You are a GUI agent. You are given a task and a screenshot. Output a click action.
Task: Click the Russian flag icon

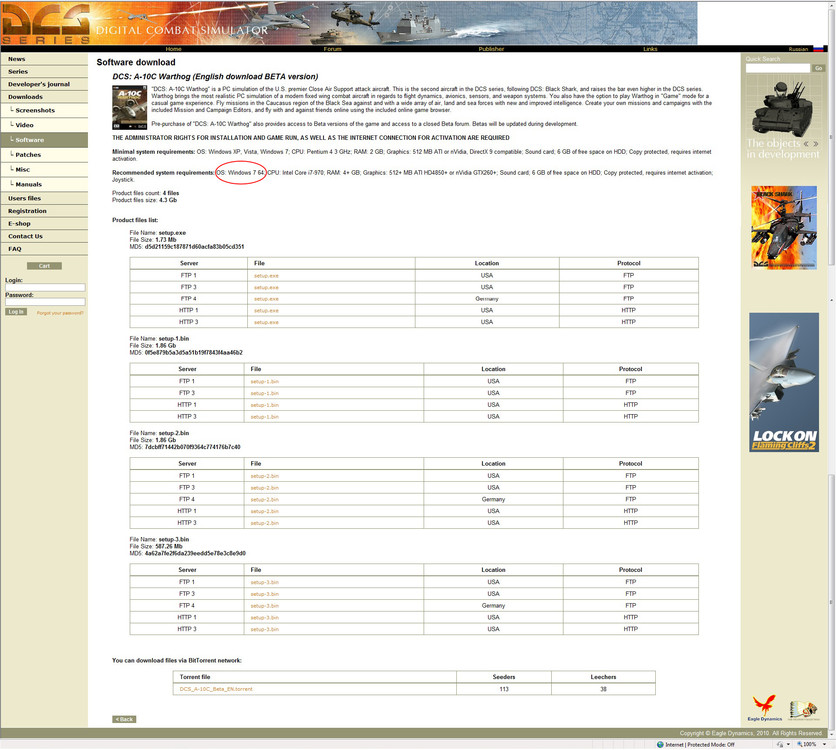point(817,49)
